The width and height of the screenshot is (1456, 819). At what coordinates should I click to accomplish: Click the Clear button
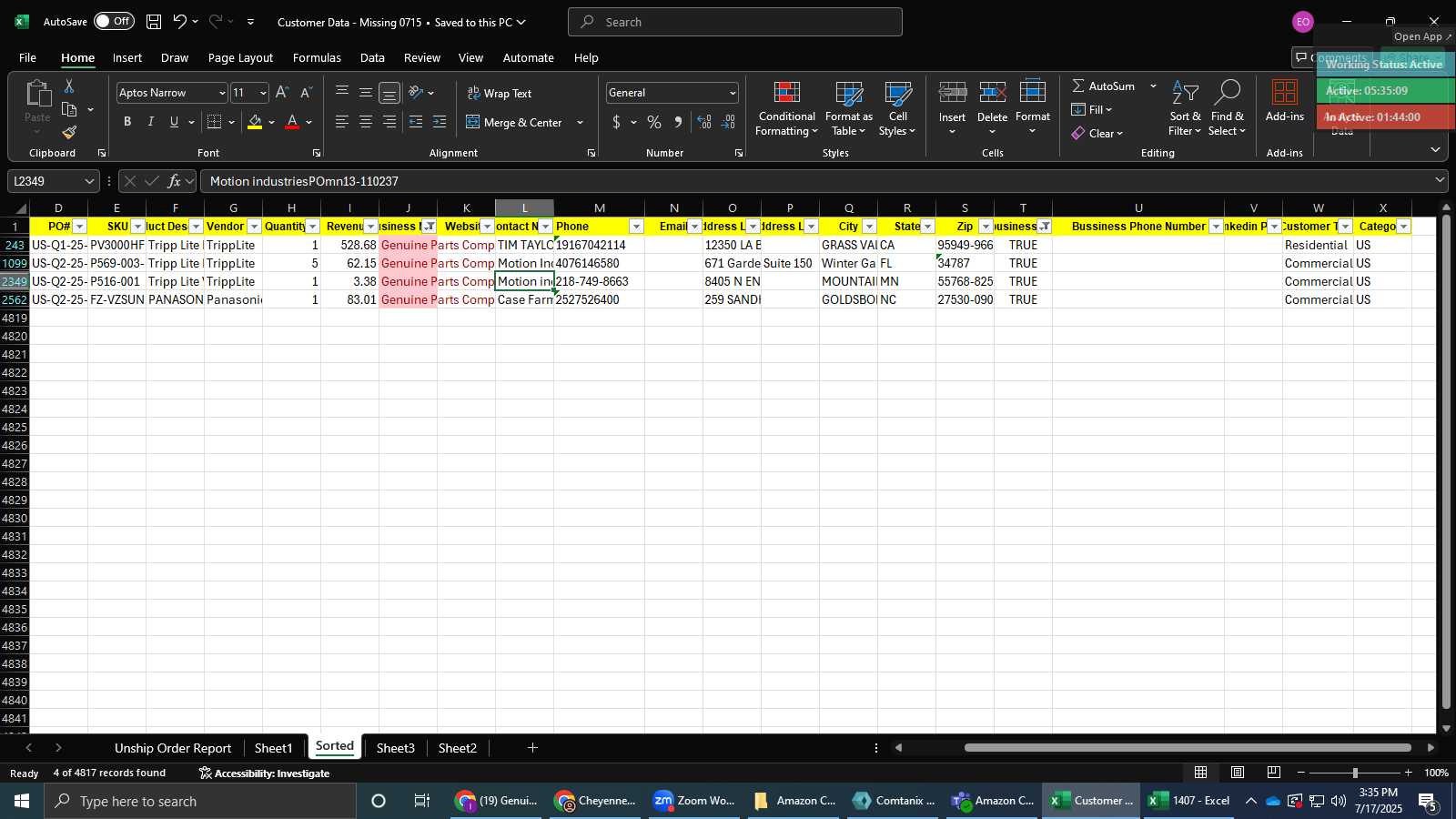point(1097,133)
